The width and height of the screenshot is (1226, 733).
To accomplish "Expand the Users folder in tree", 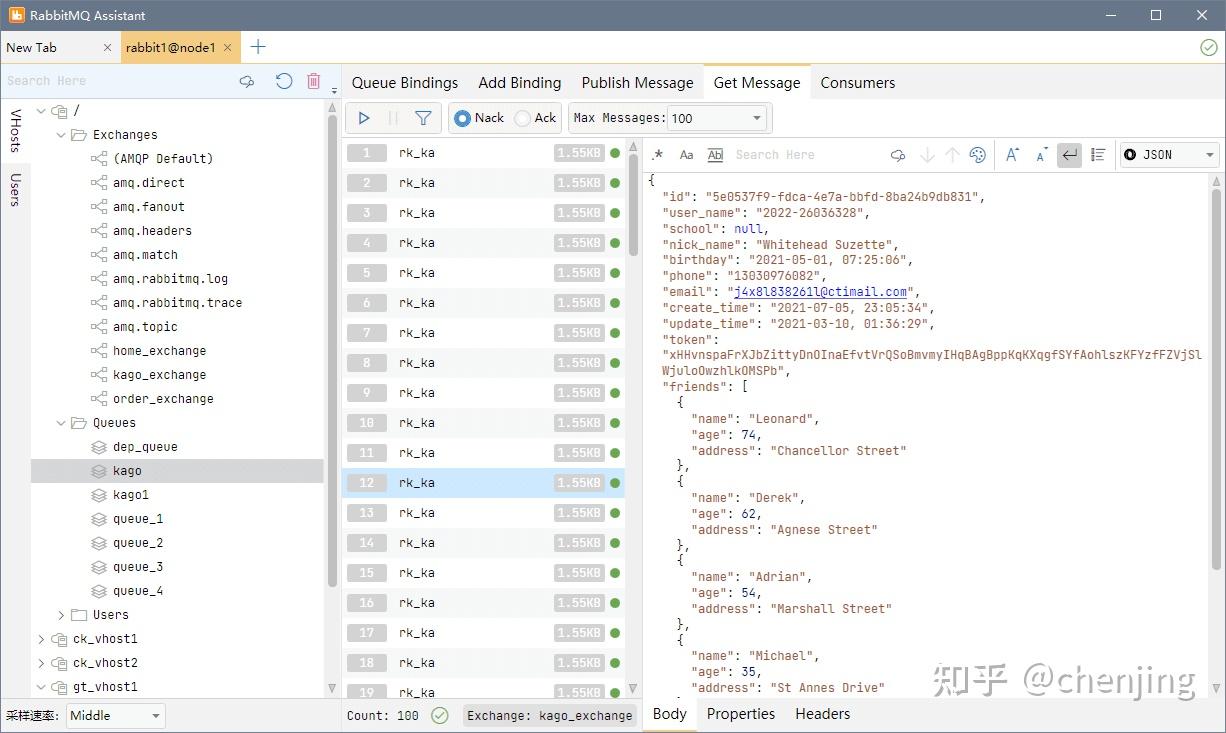I will [61, 615].
